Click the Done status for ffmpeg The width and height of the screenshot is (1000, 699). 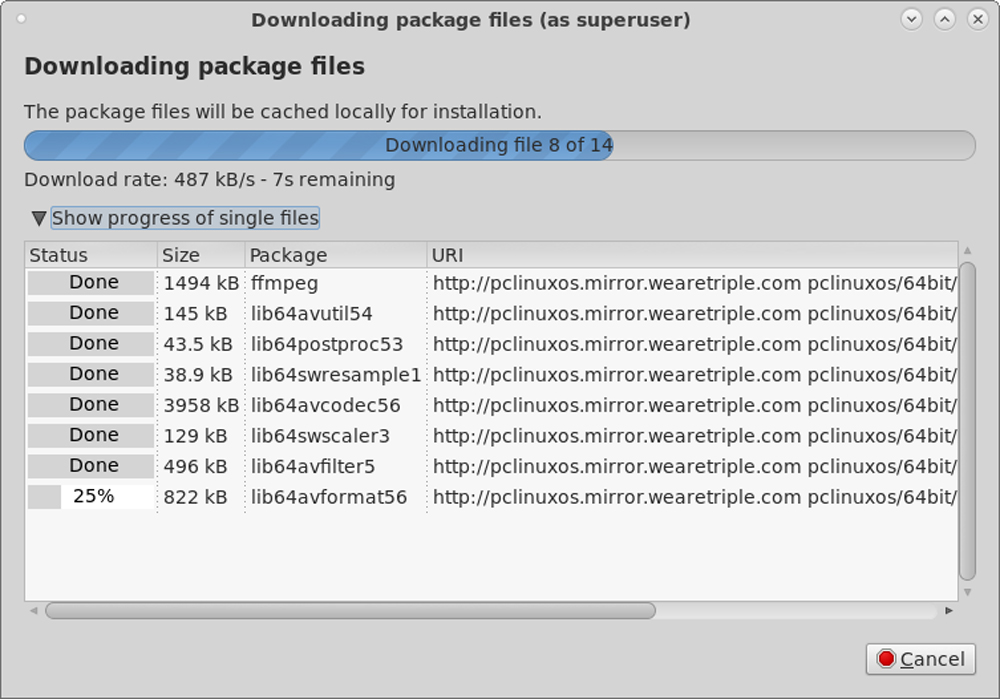pos(91,283)
